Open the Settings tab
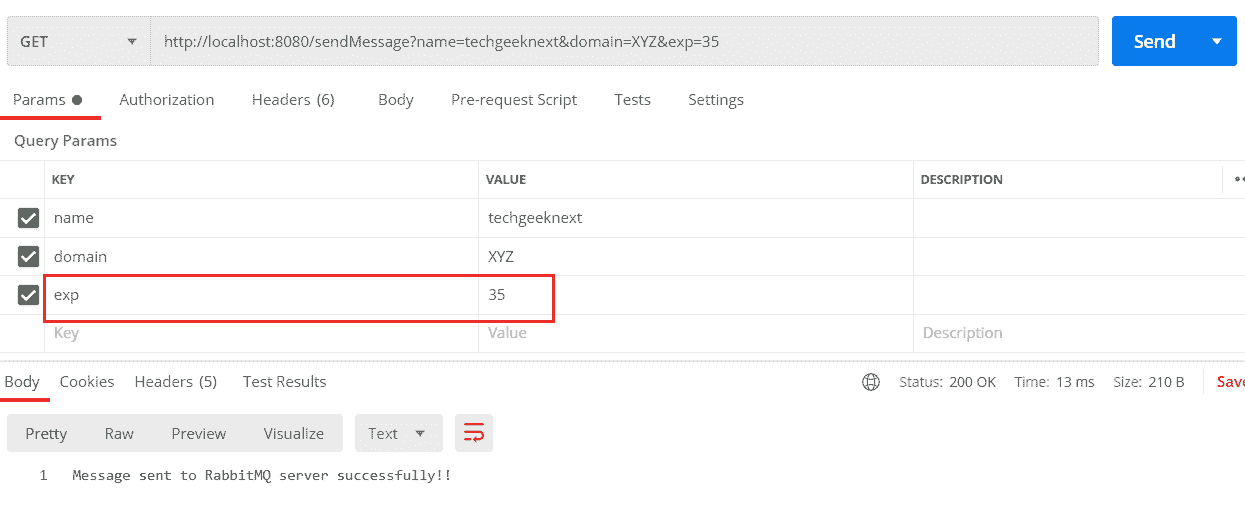Image resolution: width=1245 pixels, height=505 pixels. tap(716, 100)
